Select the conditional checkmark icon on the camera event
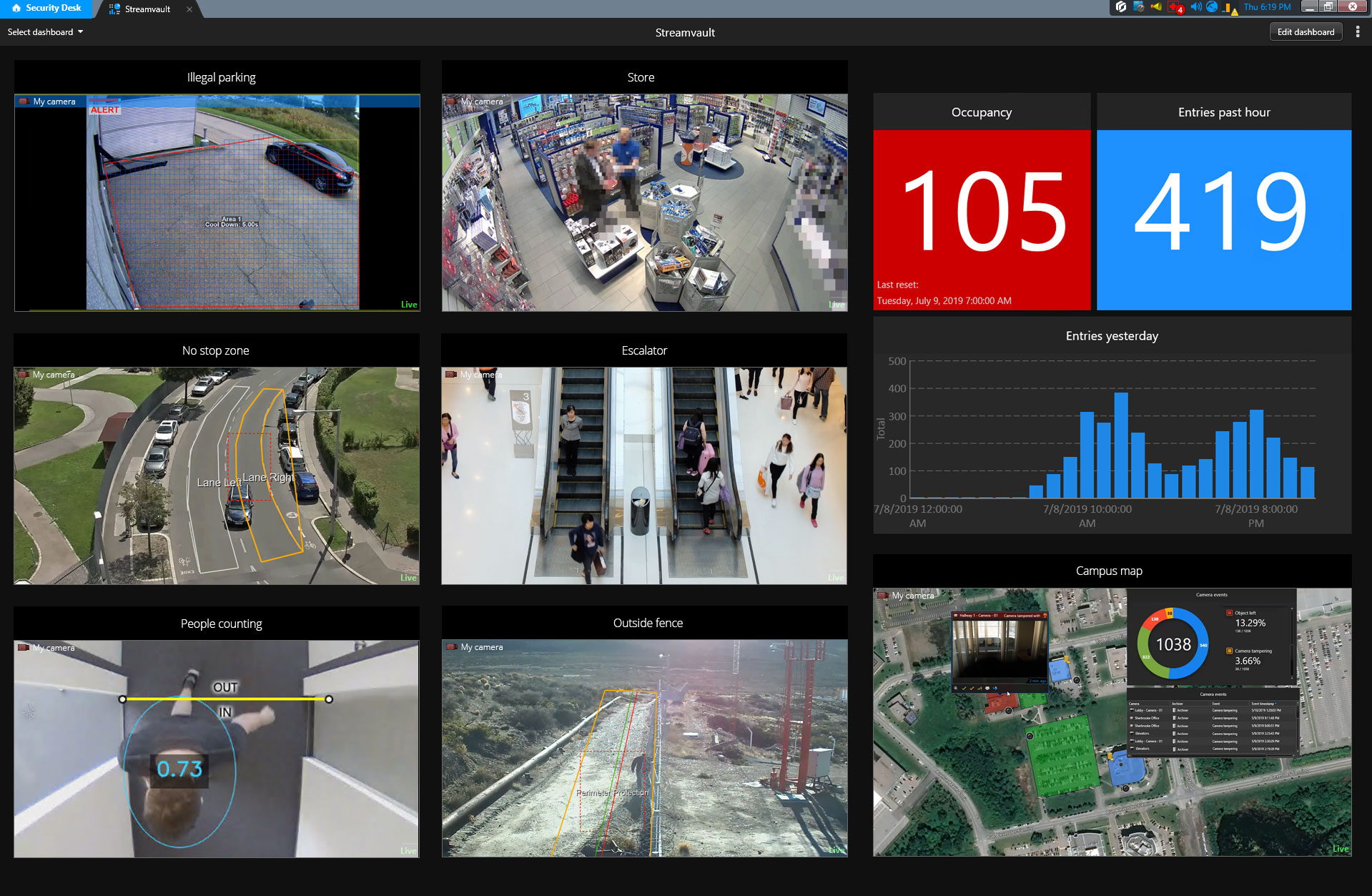1372x896 pixels. tap(979, 689)
